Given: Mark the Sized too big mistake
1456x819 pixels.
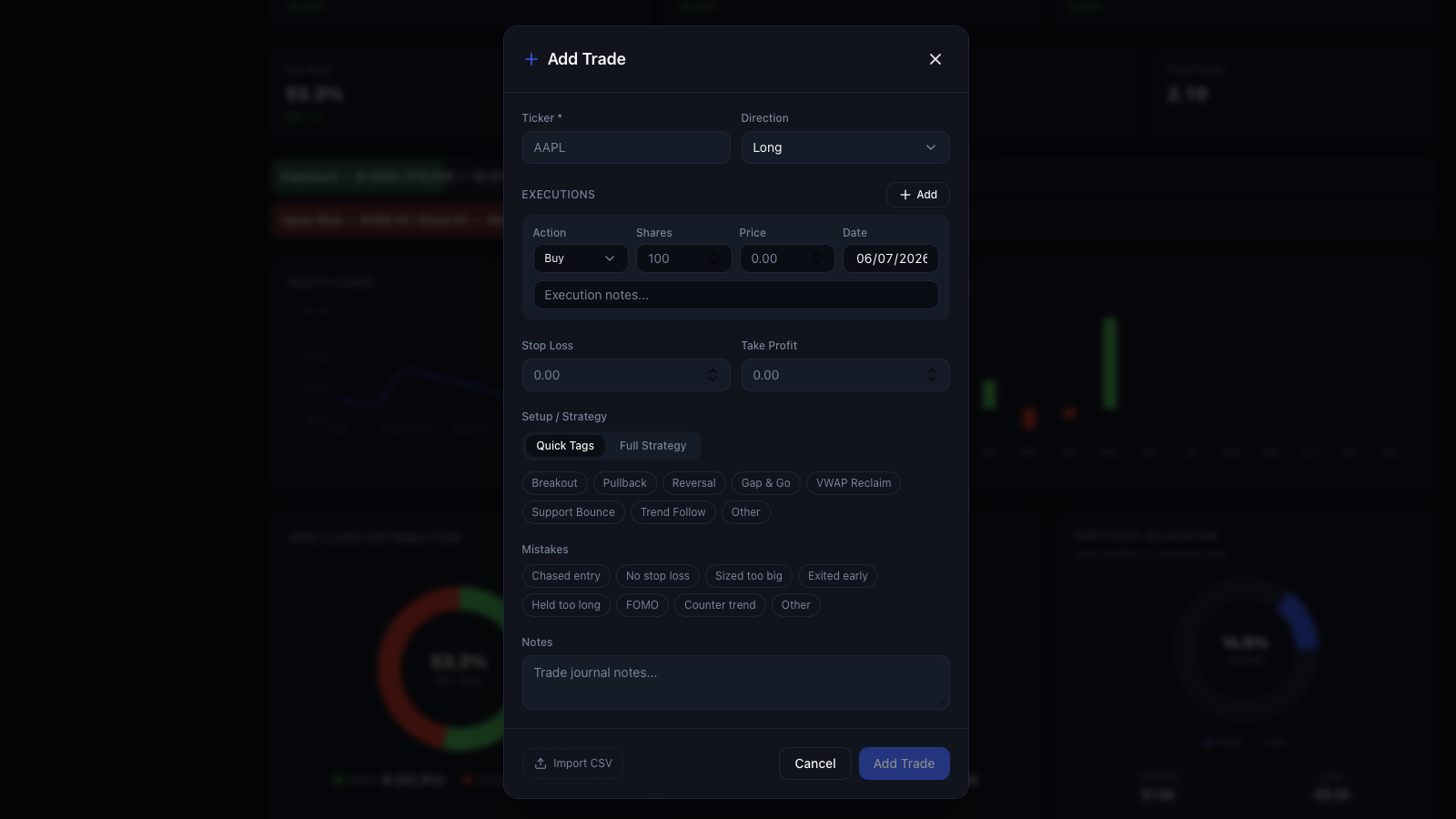Looking at the screenshot, I should click(x=749, y=576).
